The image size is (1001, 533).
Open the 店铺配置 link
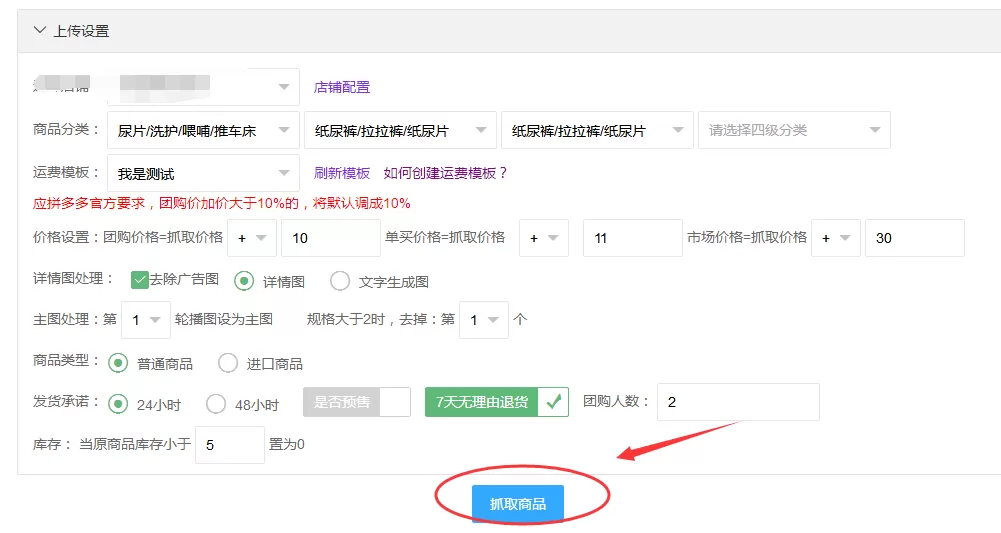click(342, 87)
